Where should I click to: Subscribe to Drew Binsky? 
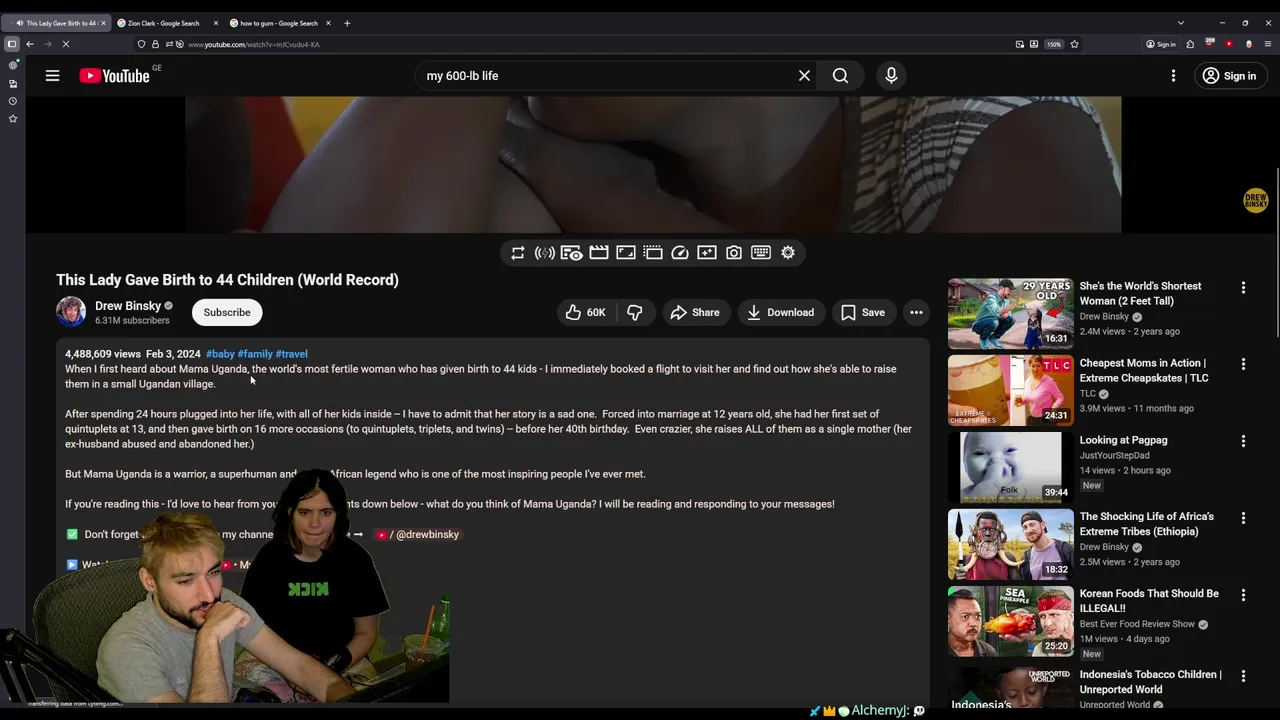tap(227, 312)
